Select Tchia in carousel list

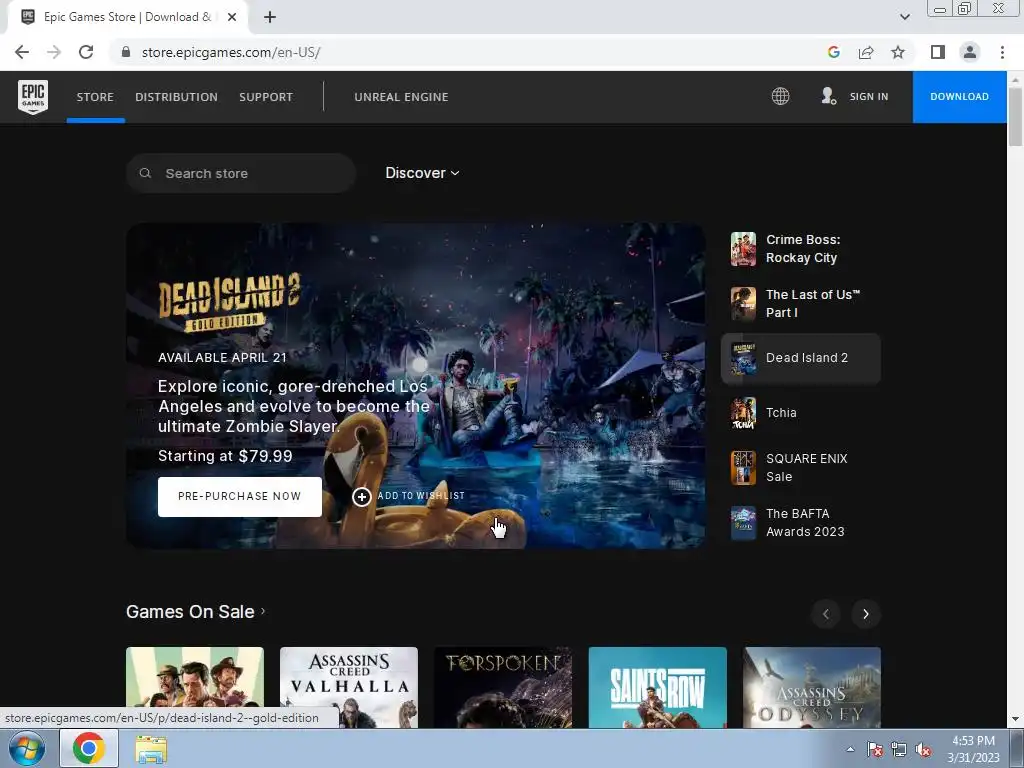801,413
